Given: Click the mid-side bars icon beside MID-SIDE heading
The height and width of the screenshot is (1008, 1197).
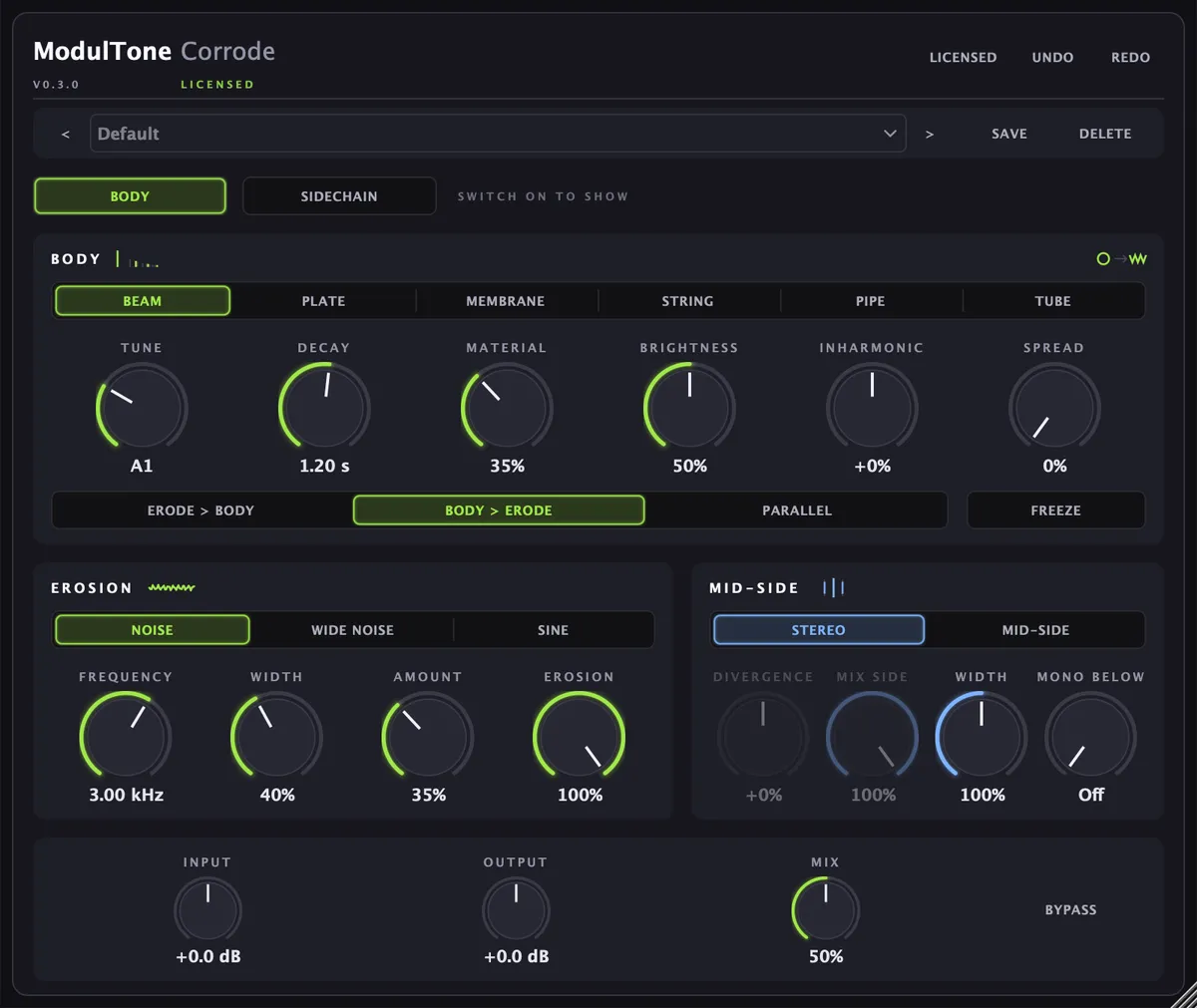Looking at the screenshot, I should pyautogui.click(x=834, y=588).
